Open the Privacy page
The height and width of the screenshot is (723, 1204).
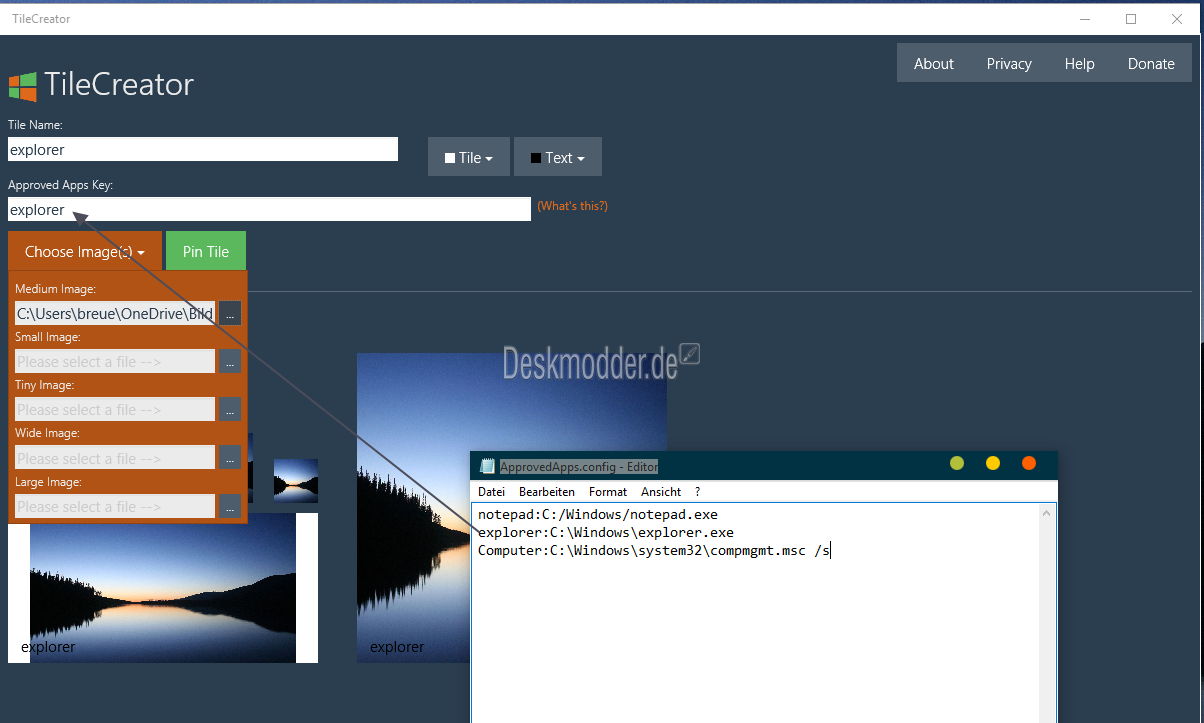tap(1009, 63)
